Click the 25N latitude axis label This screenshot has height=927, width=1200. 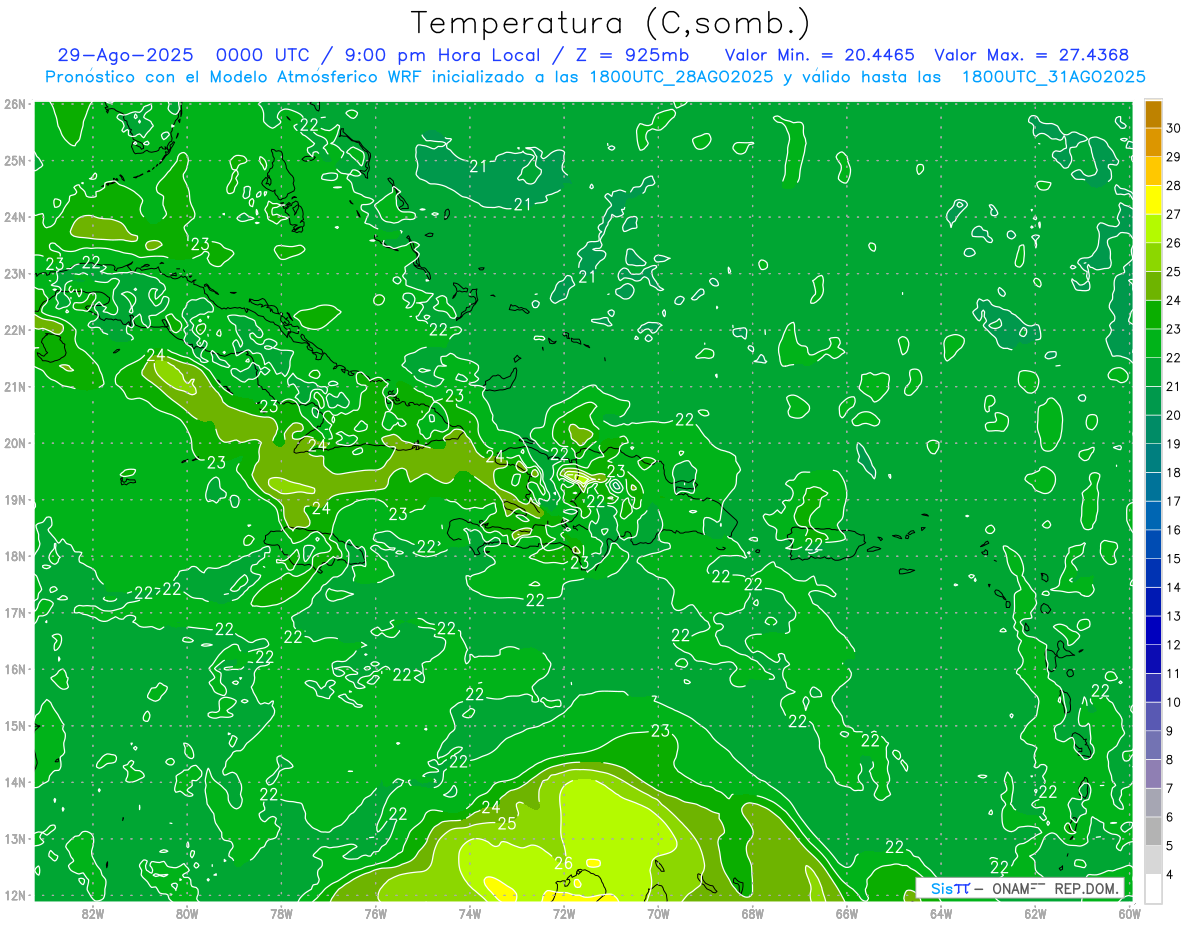(14, 160)
